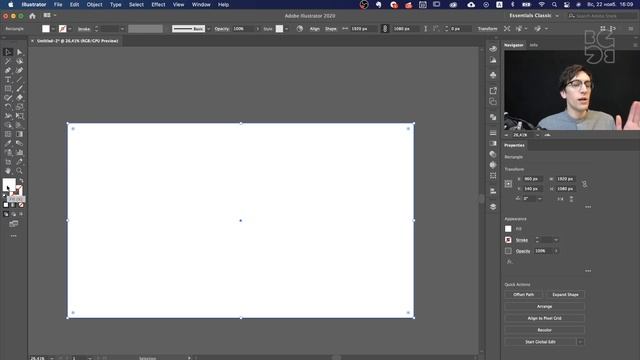Select the Eyedropper tool
Viewport: 640px width, 360px height.
(x=8, y=143)
